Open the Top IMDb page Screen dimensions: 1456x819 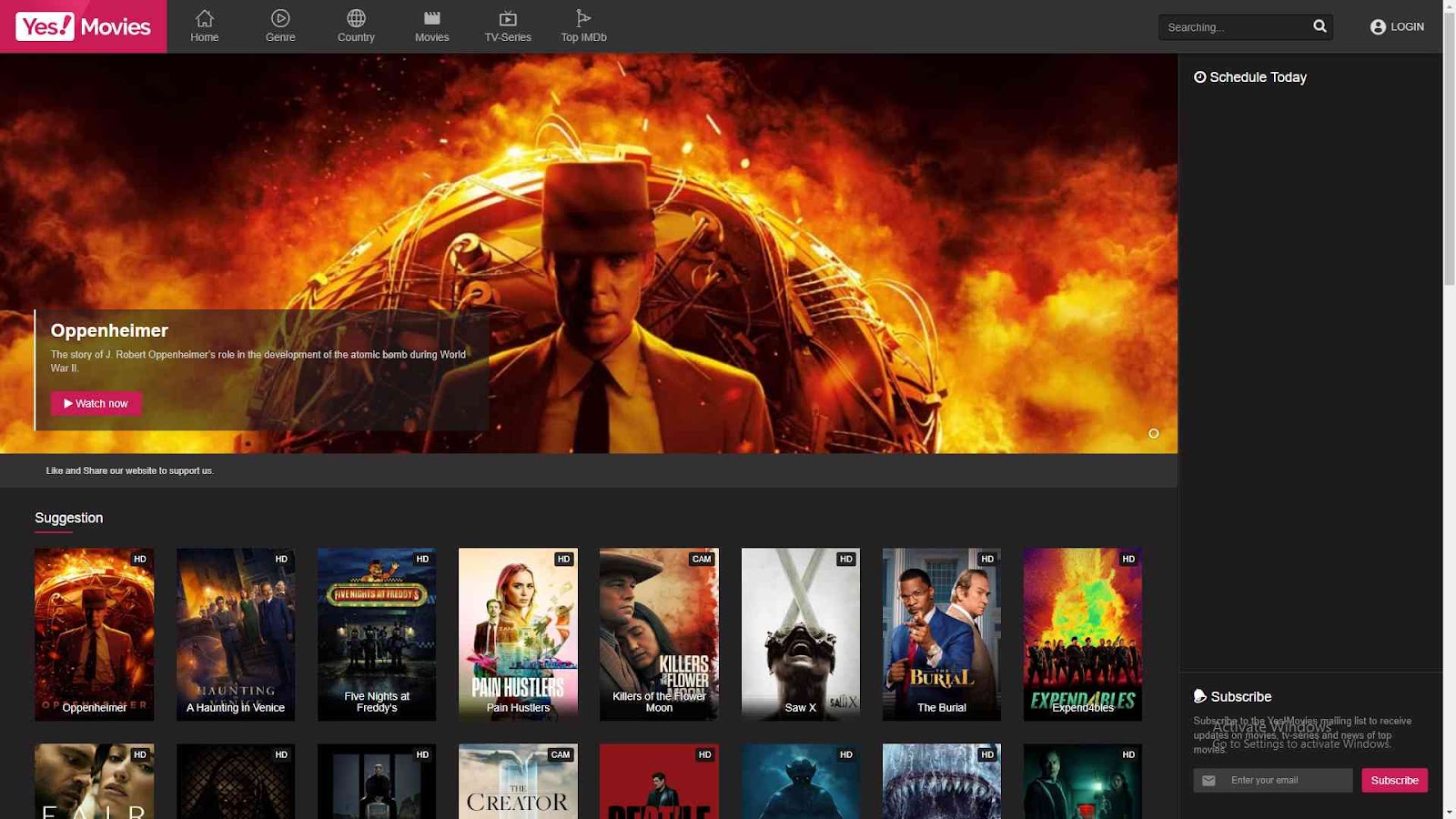583,26
